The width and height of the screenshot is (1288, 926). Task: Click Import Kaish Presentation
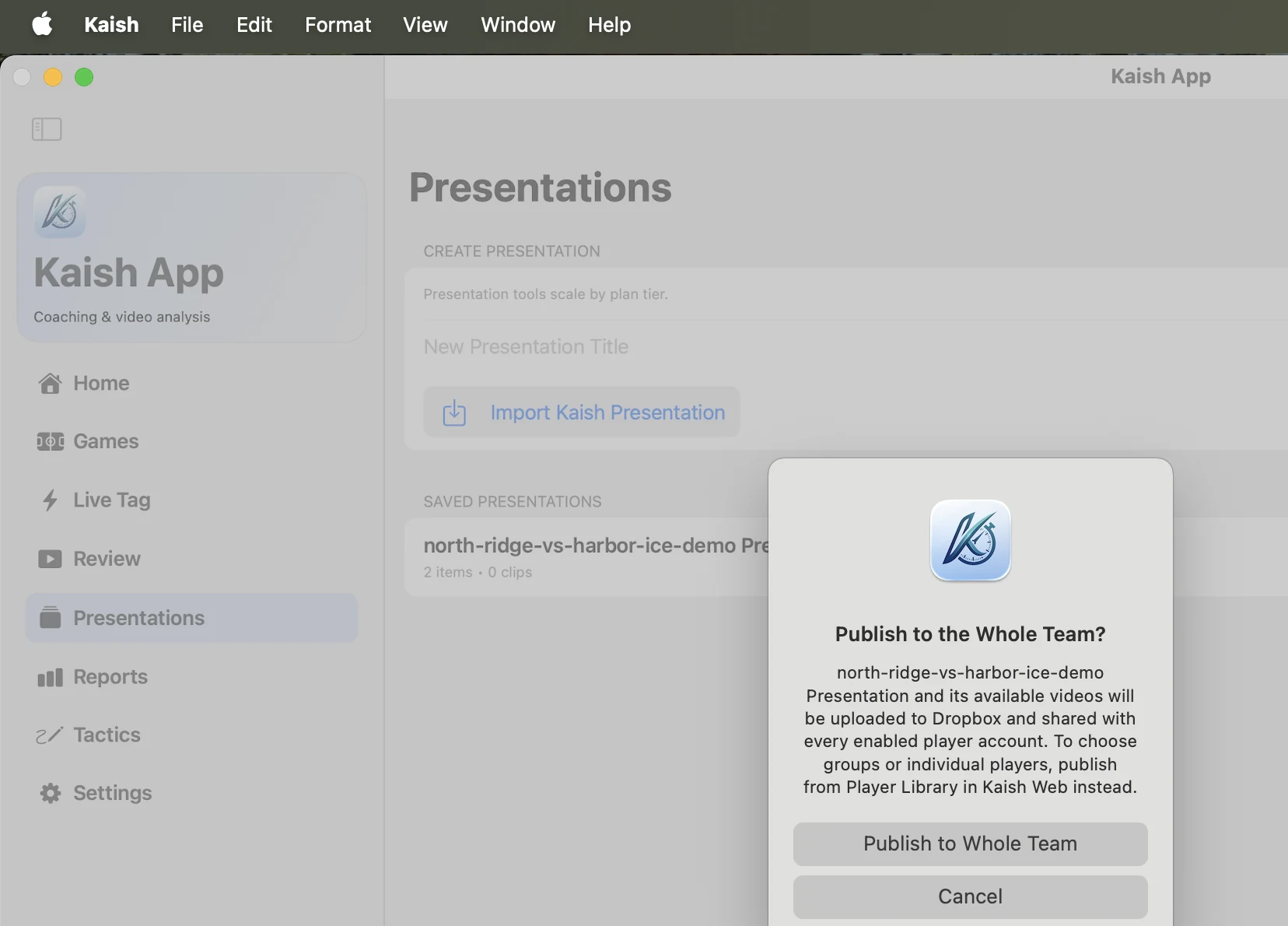click(x=582, y=412)
